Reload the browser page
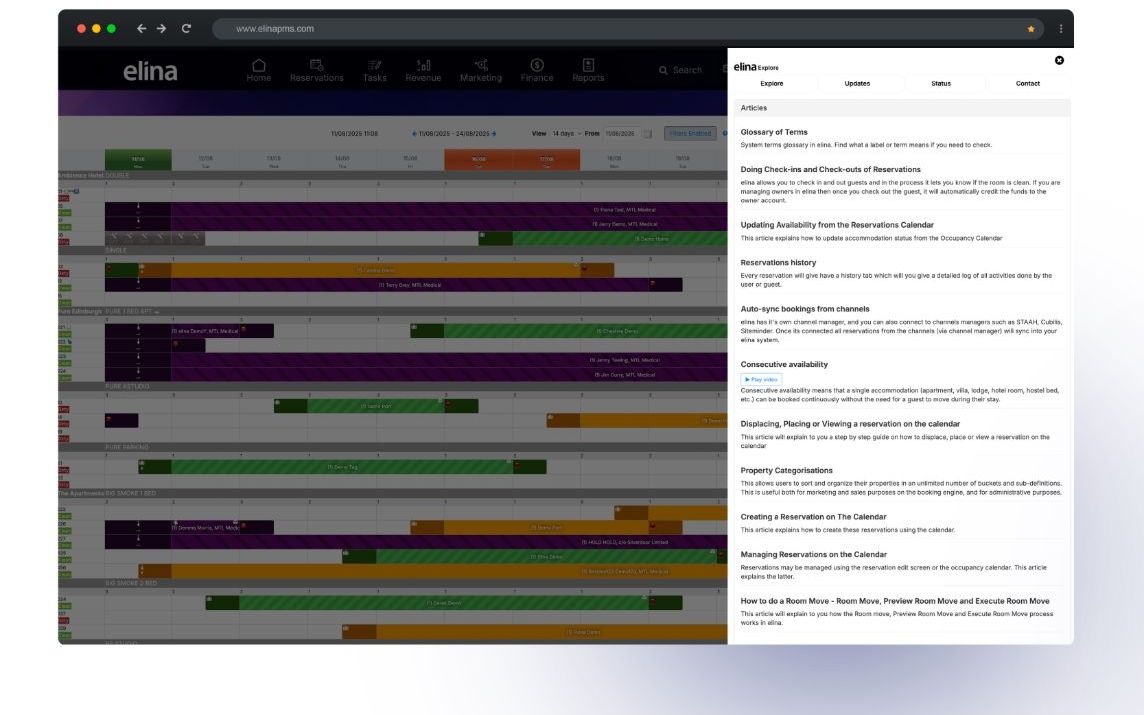 point(186,28)
